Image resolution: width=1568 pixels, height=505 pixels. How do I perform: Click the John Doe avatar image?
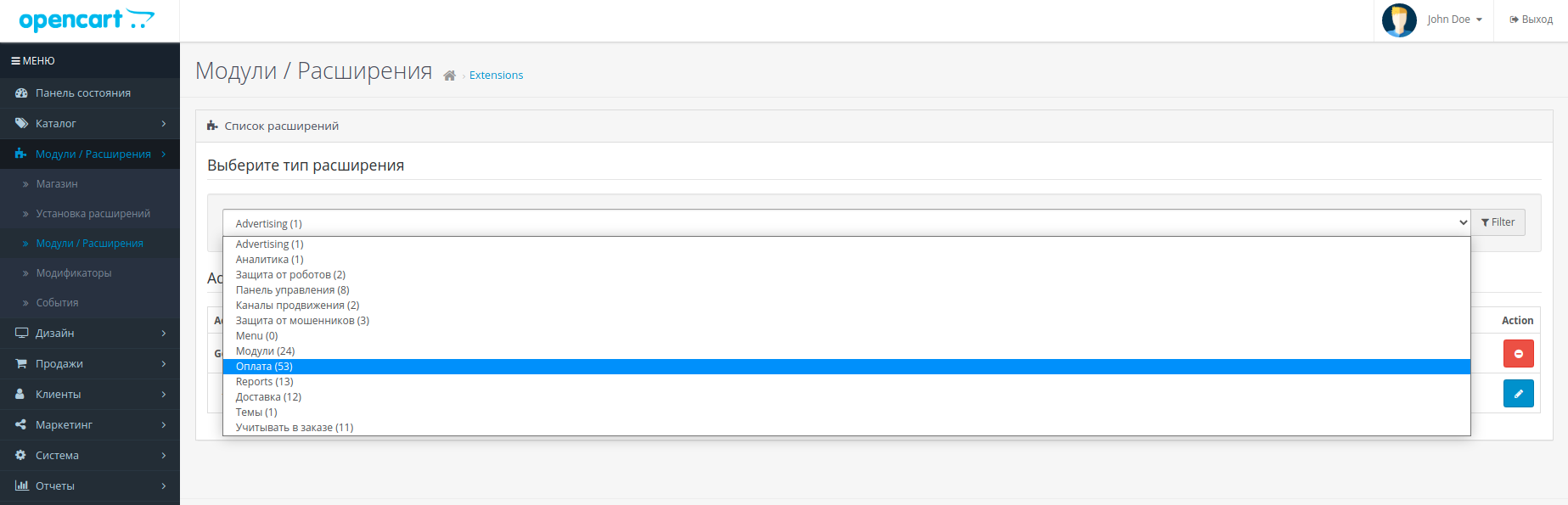(1399, 20)
